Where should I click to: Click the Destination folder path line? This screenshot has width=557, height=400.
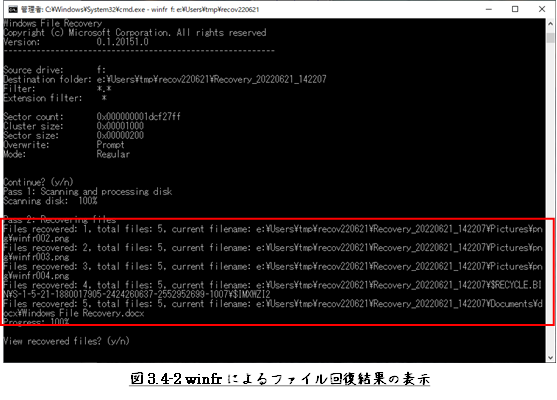pyautogui.click(x=165, y=79)
